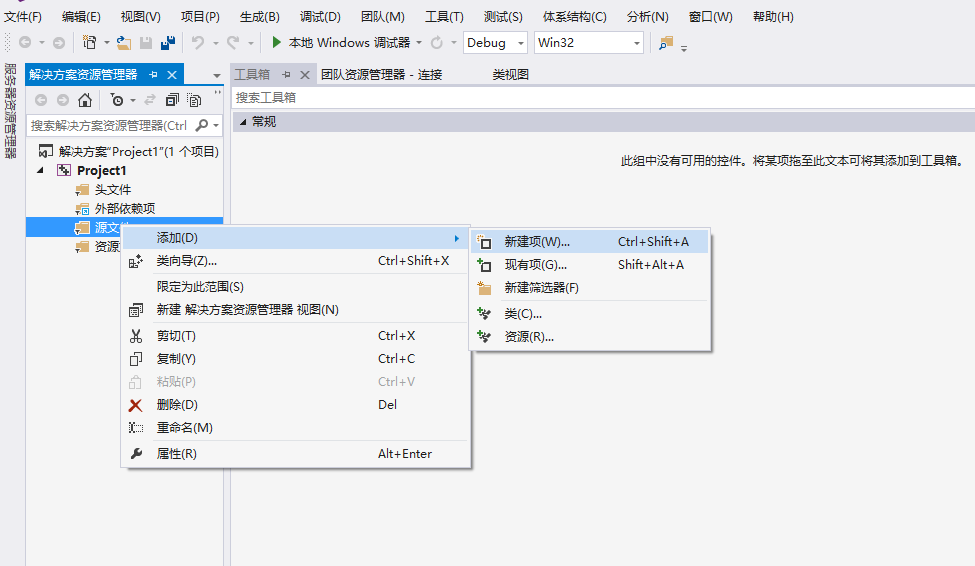Click the Show All Files icon
Viewport: 975px width, 566px height.
195,100
